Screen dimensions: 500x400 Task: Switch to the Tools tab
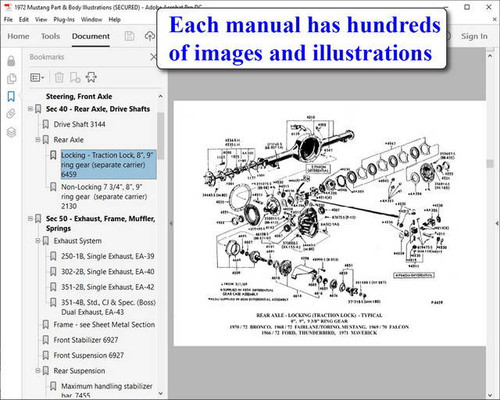50,36
